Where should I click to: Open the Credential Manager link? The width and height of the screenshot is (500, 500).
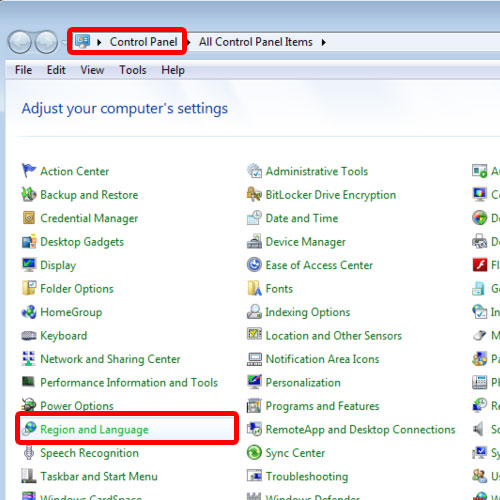pos(89,218)
